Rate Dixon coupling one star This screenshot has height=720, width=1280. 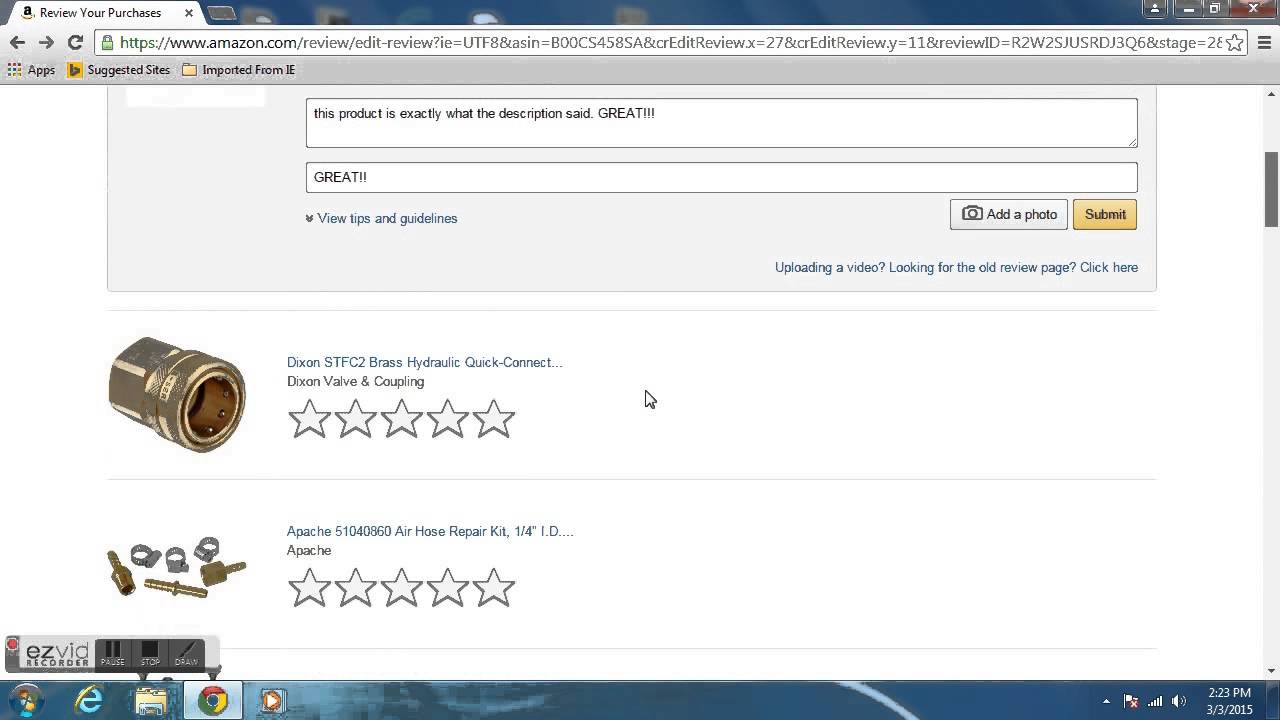(x=309, y=419)
